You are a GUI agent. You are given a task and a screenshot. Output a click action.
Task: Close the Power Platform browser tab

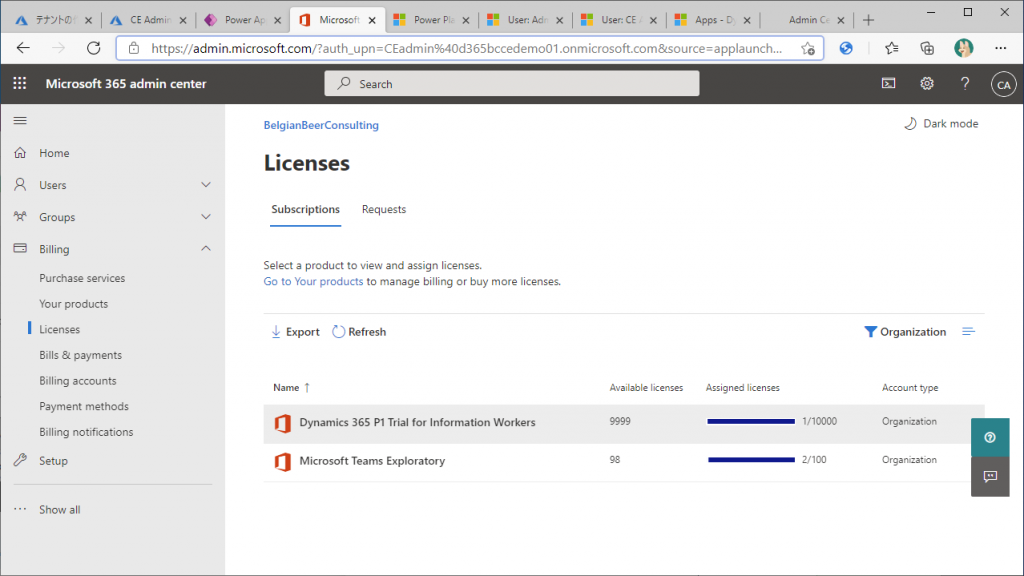pos(466,20)
